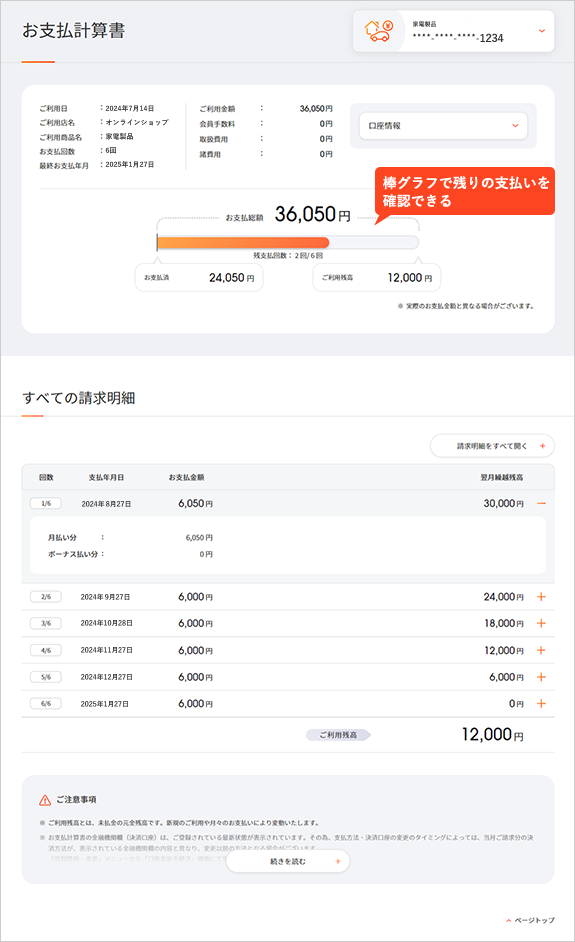Click the お支払計算書 page title

coord(73,31)
